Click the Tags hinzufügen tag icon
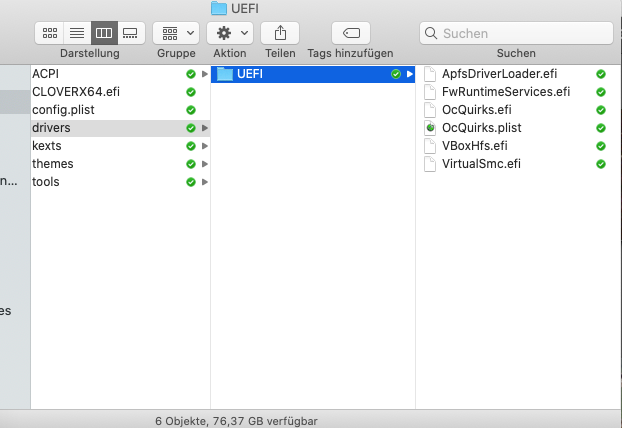Viewport: 622px width, 428px height. (x=351, y=33)
